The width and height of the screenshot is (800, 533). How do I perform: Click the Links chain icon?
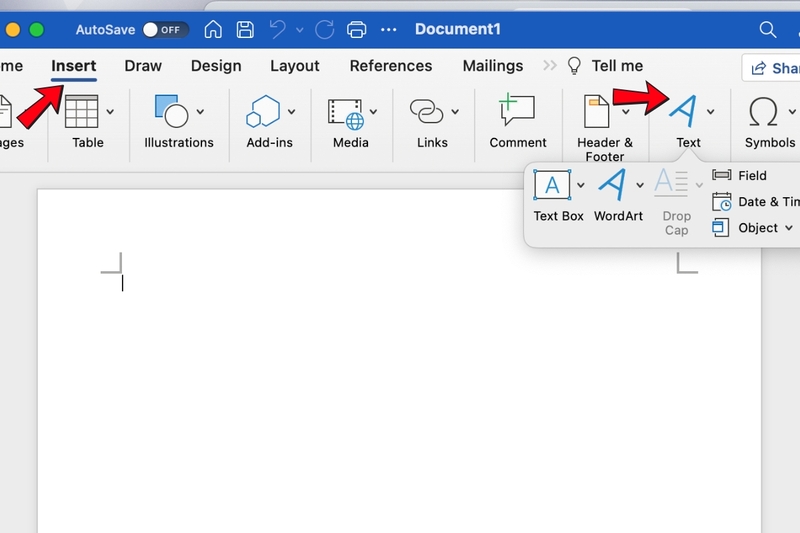coord(427,111)
